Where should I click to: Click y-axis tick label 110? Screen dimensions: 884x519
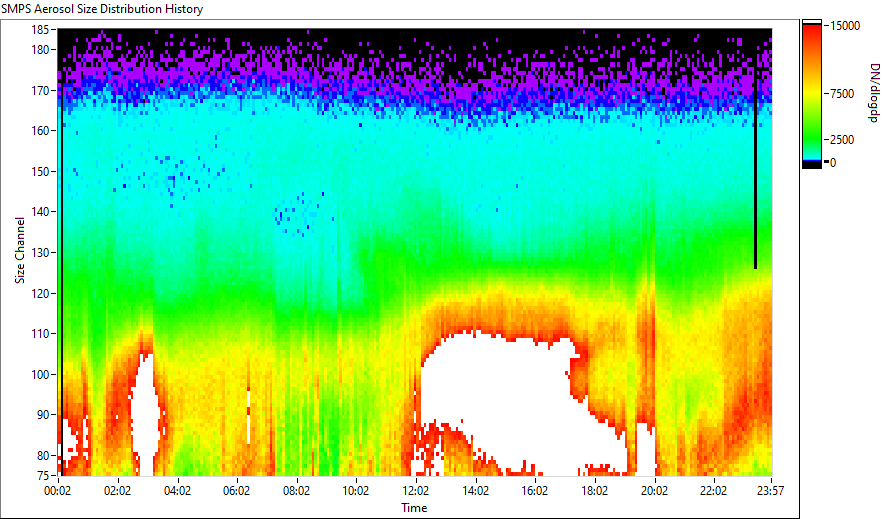click(x=40, y=334)
